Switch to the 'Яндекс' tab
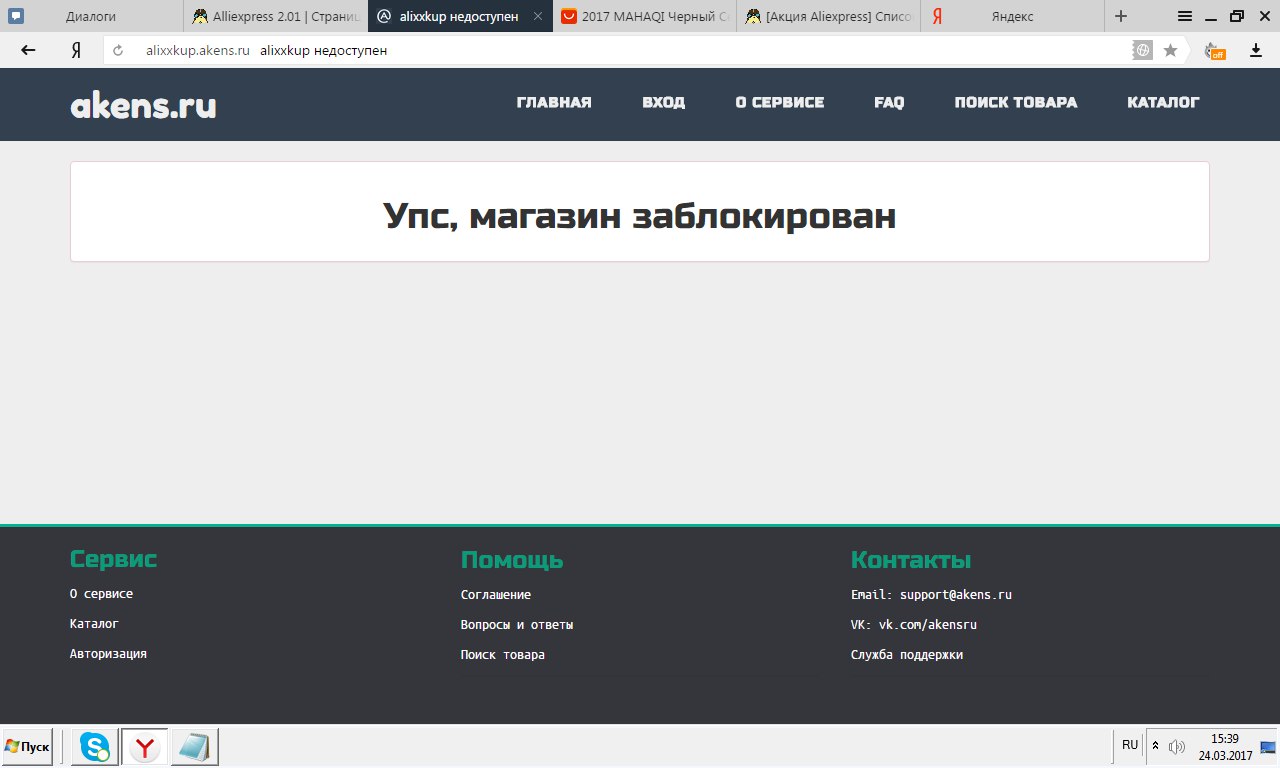Viewport: 1280px width, 768px height. [x=1012, y=16]
